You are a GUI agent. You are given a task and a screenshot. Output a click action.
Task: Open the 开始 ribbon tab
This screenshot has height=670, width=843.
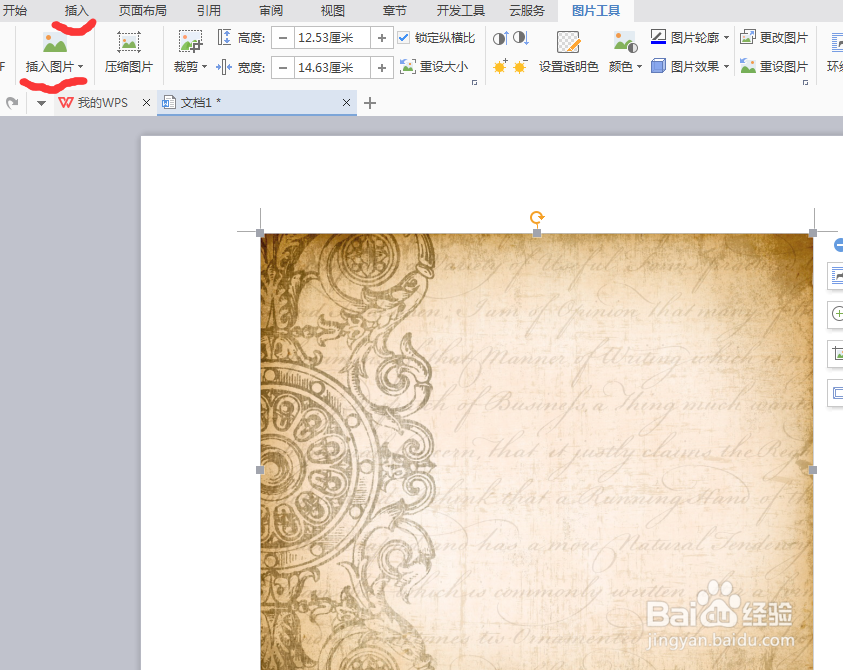15,10
